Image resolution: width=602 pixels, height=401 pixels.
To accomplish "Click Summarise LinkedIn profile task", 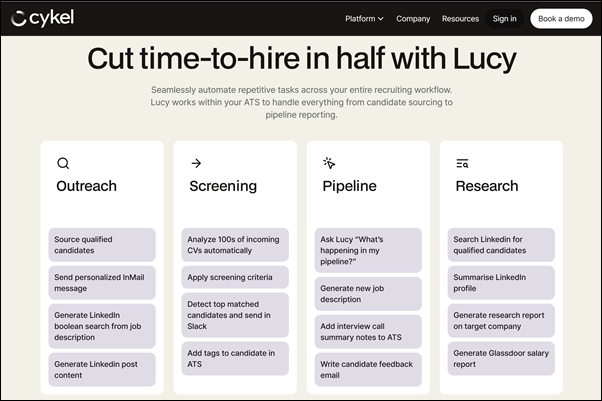I will [501, 281].
